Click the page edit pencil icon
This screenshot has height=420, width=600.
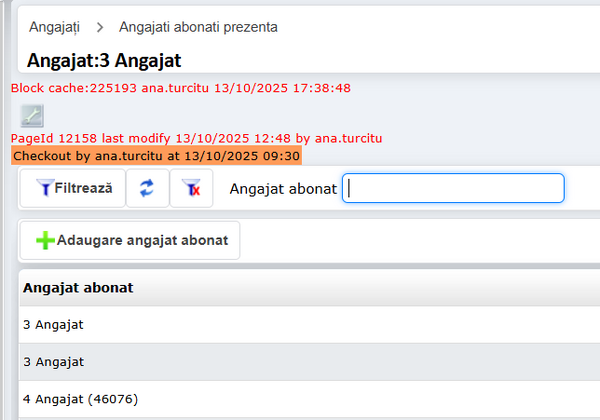click(x=32, y=115)
